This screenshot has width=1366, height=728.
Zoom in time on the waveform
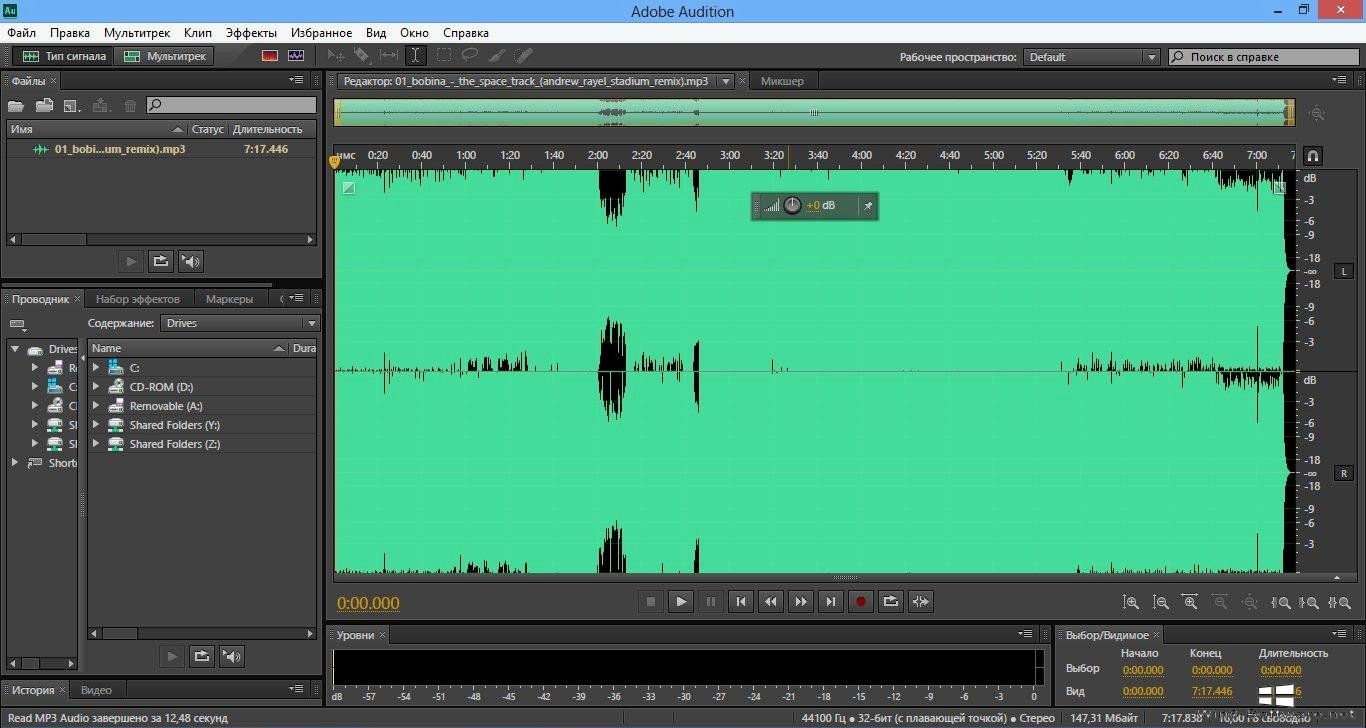(x=1190, y=603)
